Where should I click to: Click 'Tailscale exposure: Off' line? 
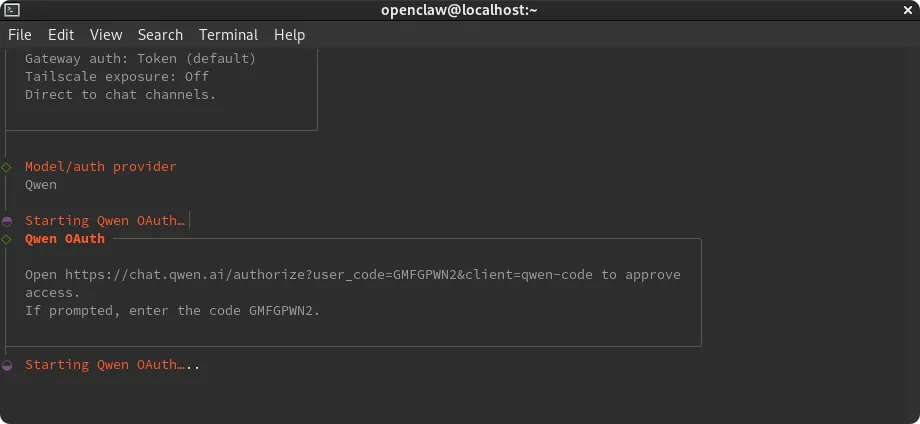117,77
